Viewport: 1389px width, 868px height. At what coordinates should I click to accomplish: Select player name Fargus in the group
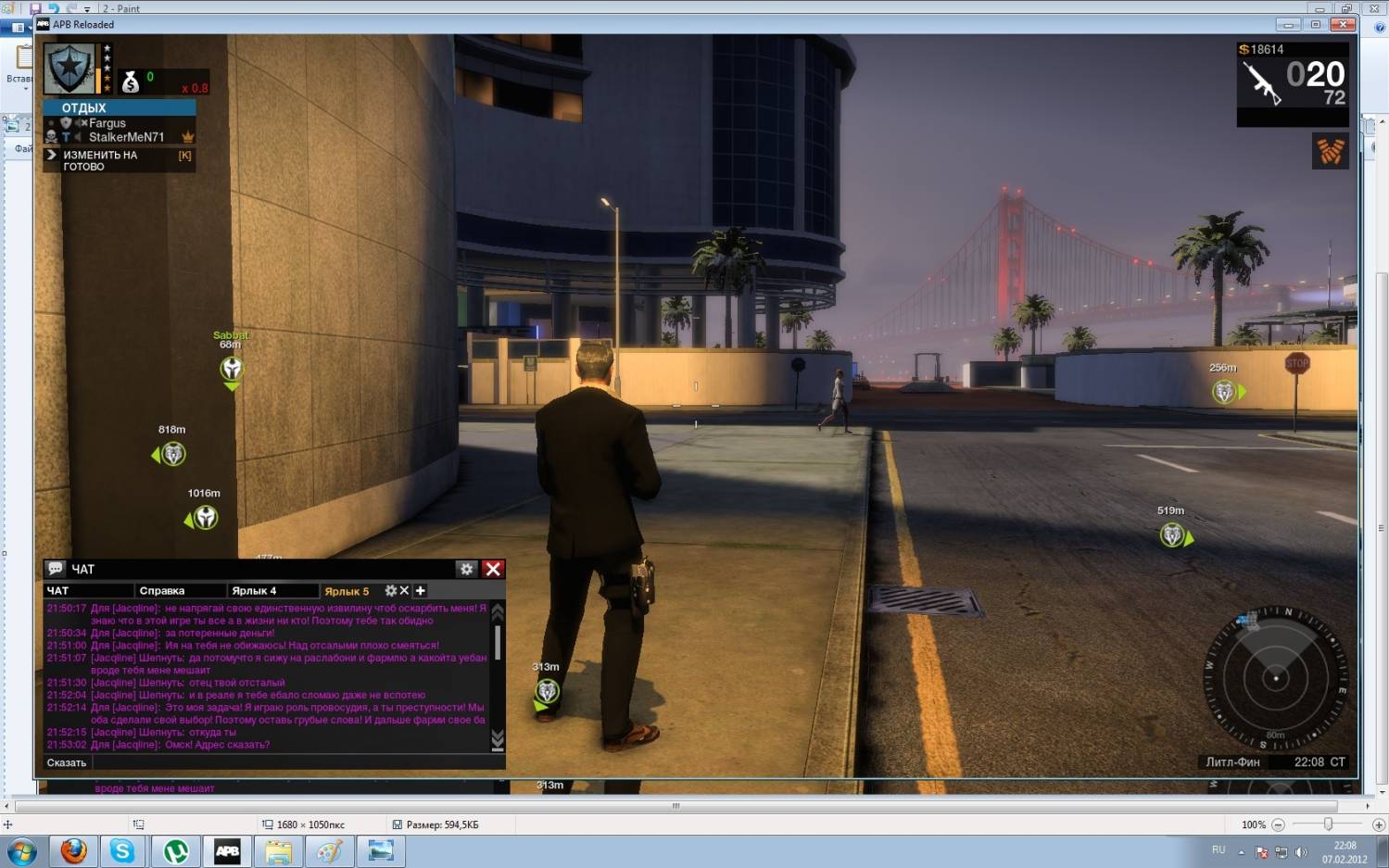[107, 122]
